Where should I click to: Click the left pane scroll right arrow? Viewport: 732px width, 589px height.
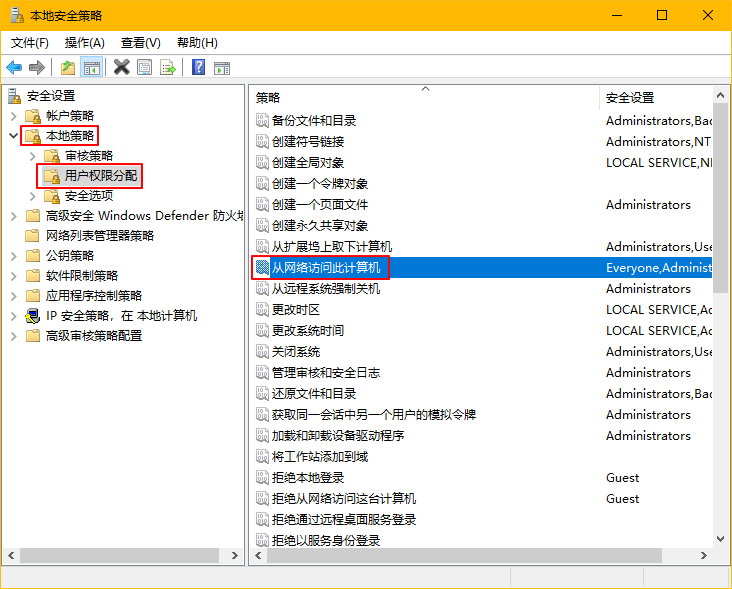234,555
